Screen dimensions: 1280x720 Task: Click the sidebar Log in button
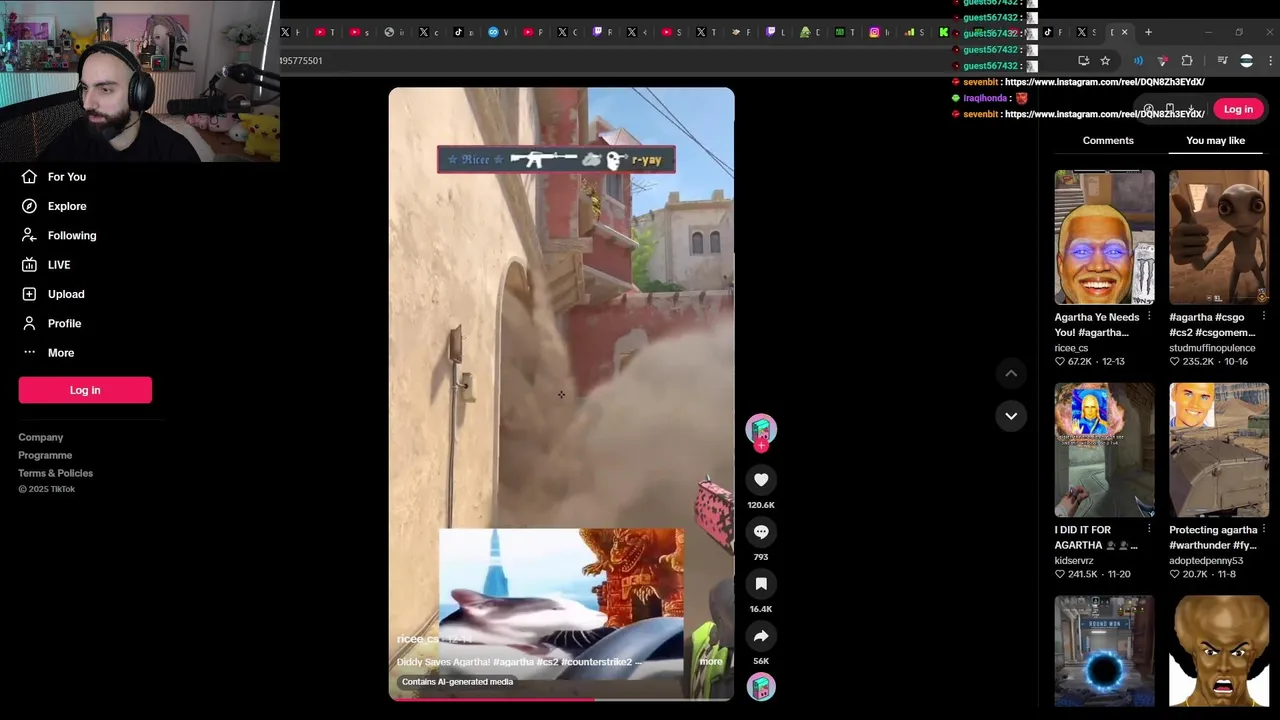coord(85,390)
